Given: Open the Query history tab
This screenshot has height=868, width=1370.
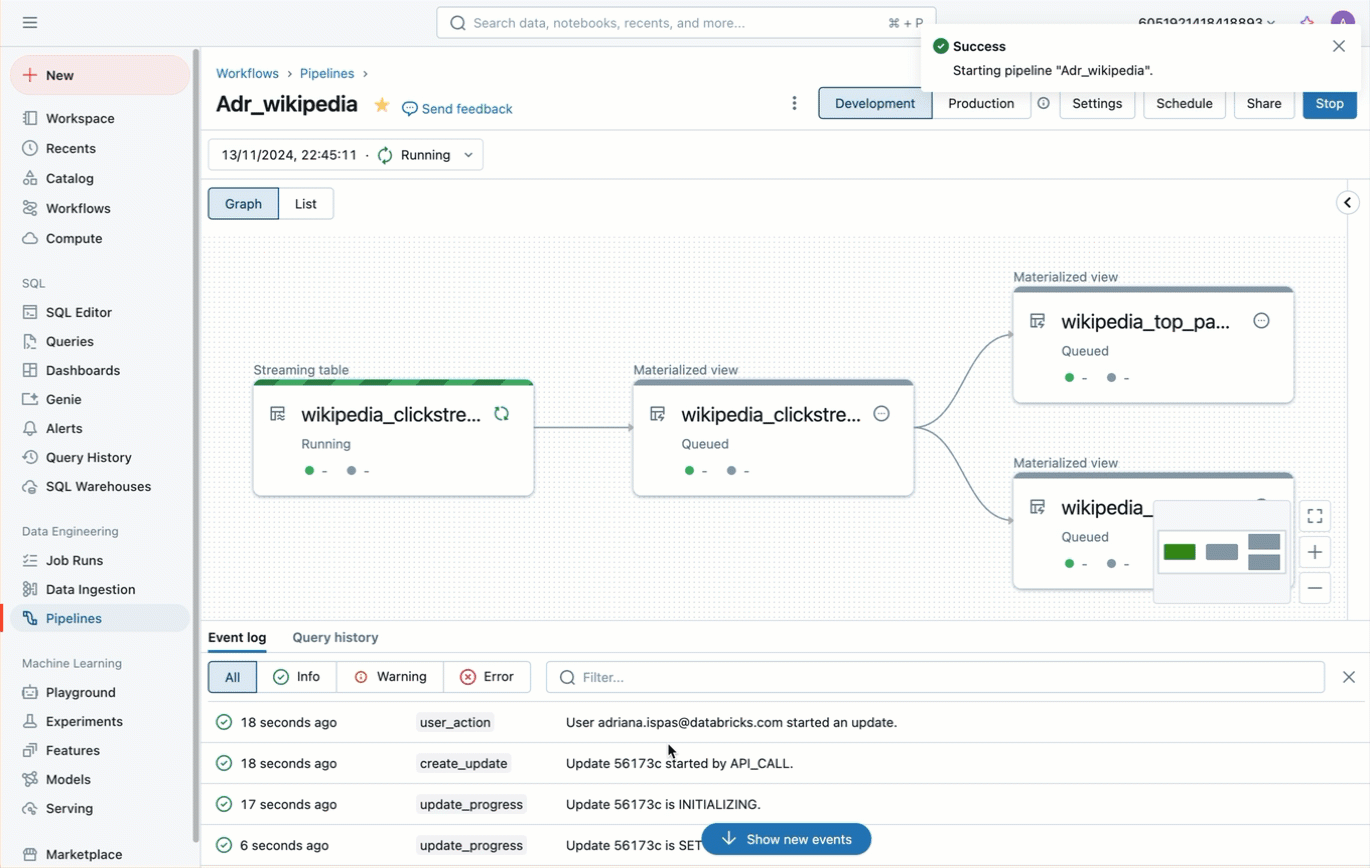Looking at the screenshot, I should tap(335, 637).
